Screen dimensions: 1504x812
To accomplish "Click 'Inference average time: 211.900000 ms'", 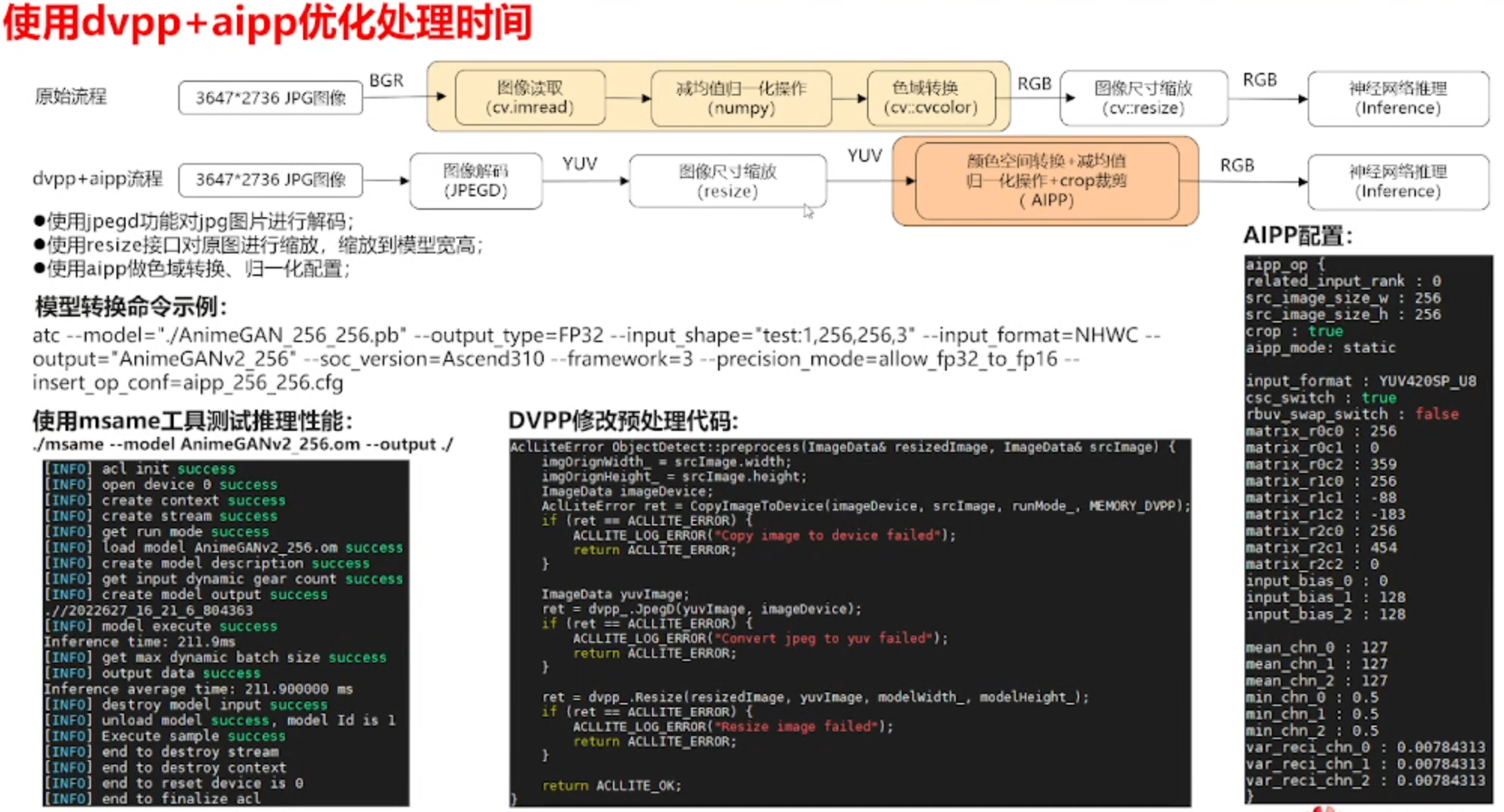I will pyautogui.click(x=199, y=689).
